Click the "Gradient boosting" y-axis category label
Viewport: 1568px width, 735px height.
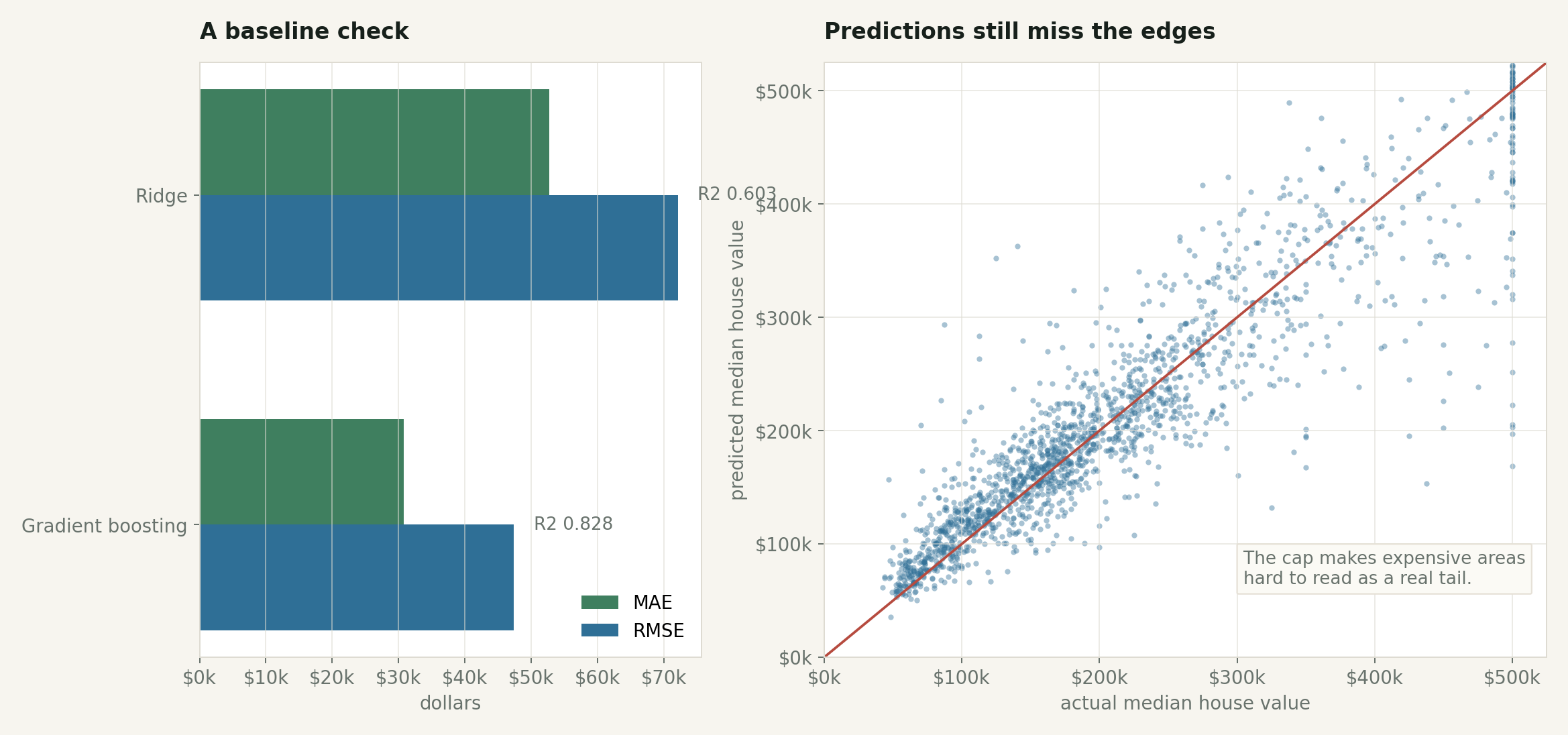click(x=104, y=526)
